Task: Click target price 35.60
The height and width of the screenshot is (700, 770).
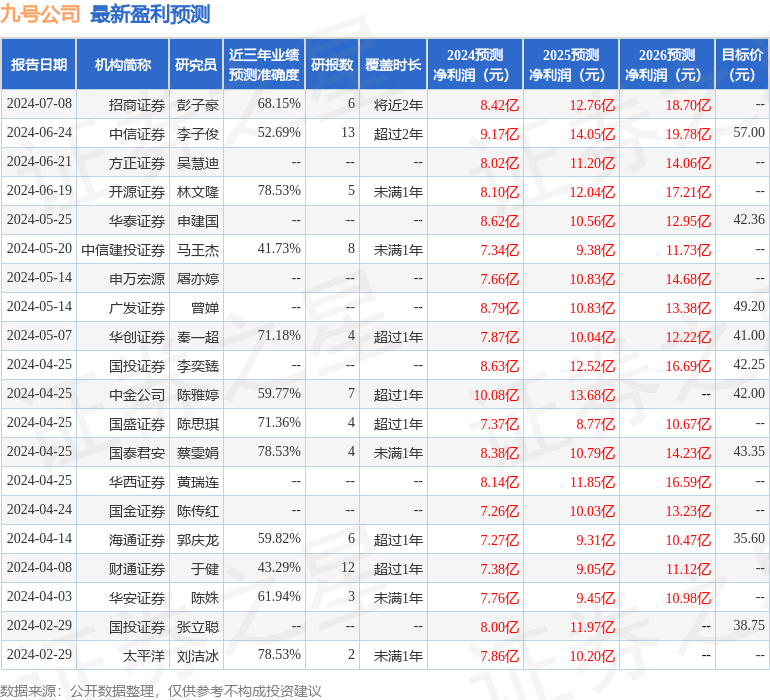Action: click(x=749, y=538)
